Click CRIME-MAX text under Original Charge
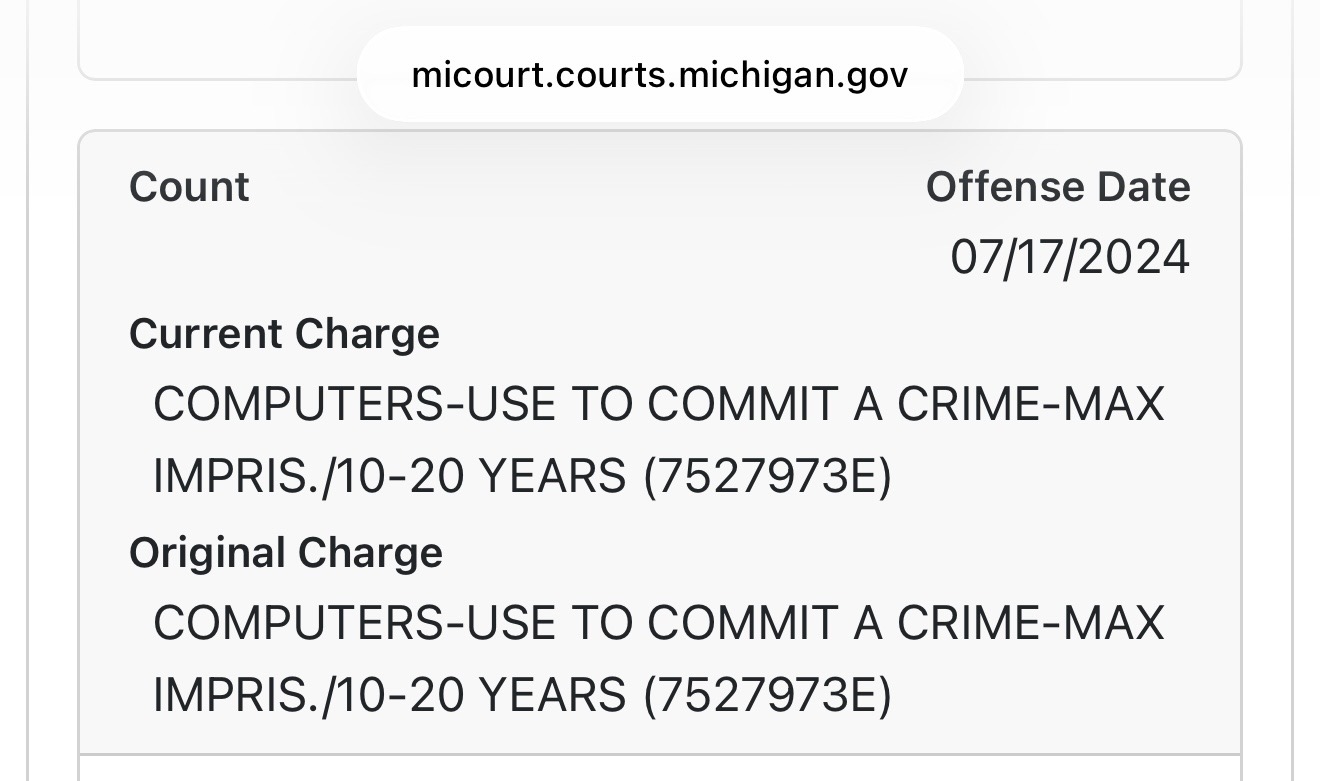Screen dimensions: 1320x781 (x=1030, y=624)
